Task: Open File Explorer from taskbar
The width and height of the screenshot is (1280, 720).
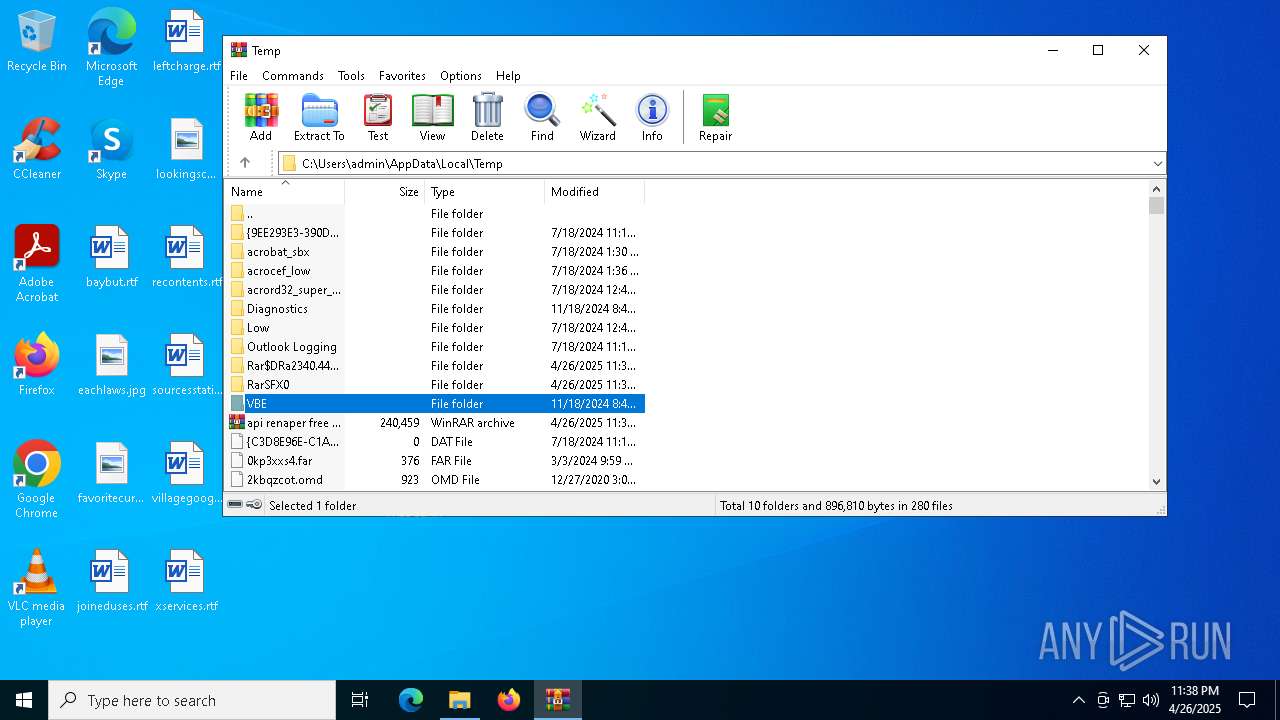Action: tap(459, 700)
